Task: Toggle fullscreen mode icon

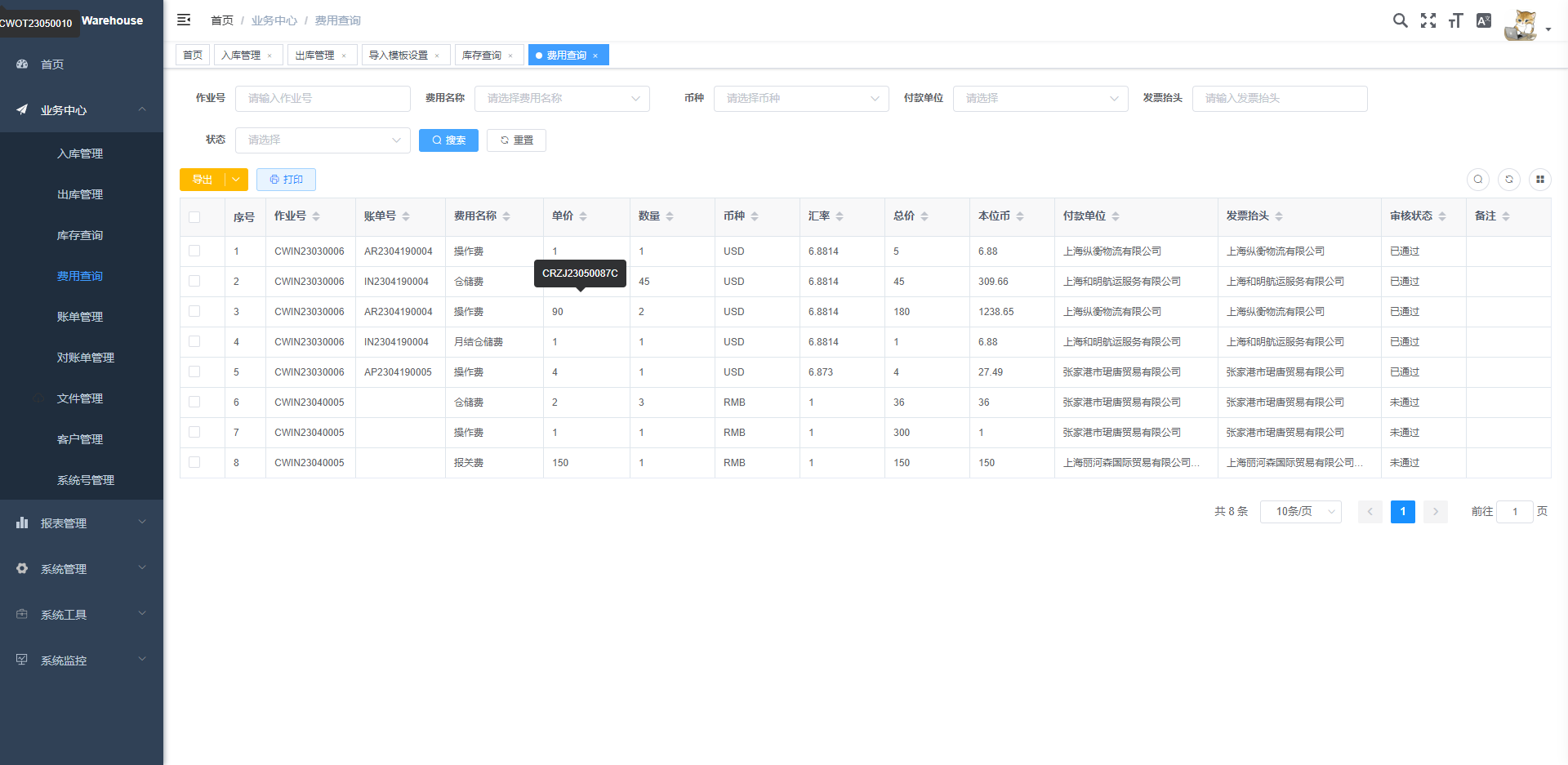Action: 1428,20
